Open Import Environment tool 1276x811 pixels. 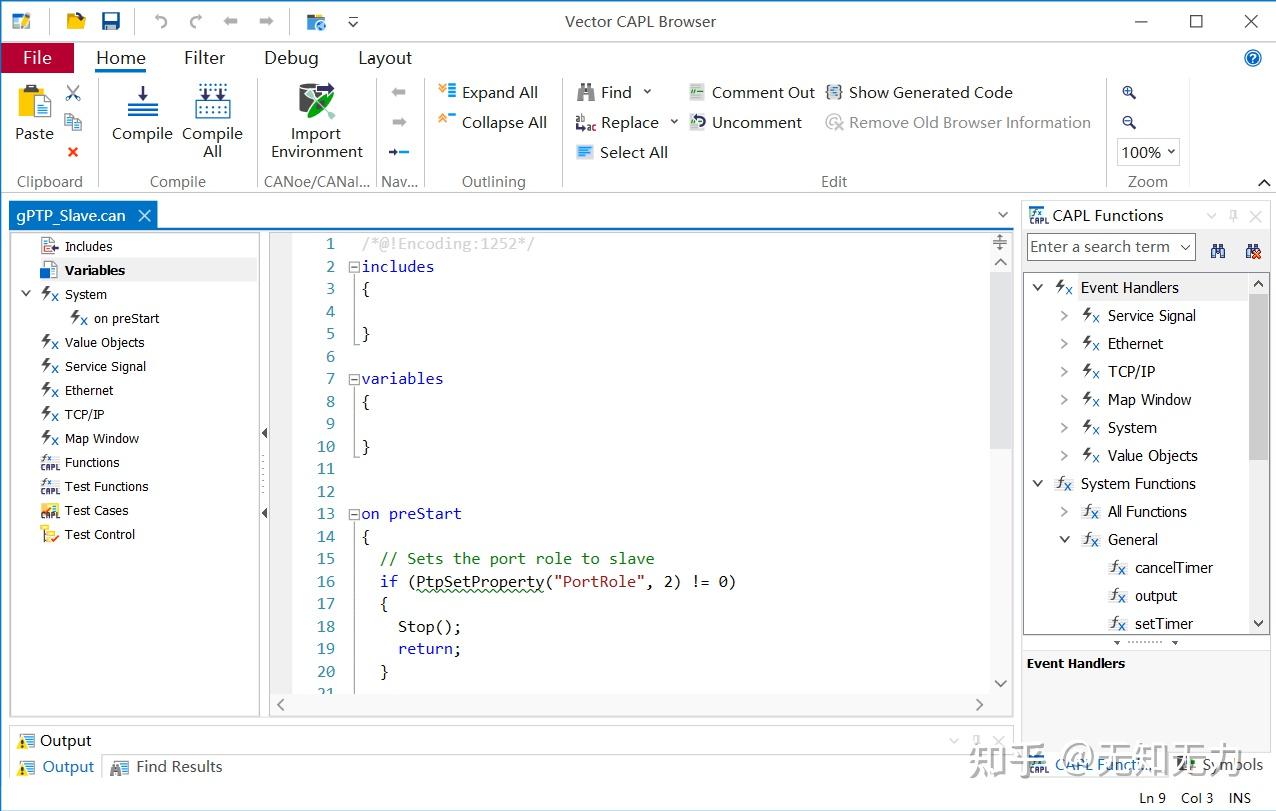(316, 102)
